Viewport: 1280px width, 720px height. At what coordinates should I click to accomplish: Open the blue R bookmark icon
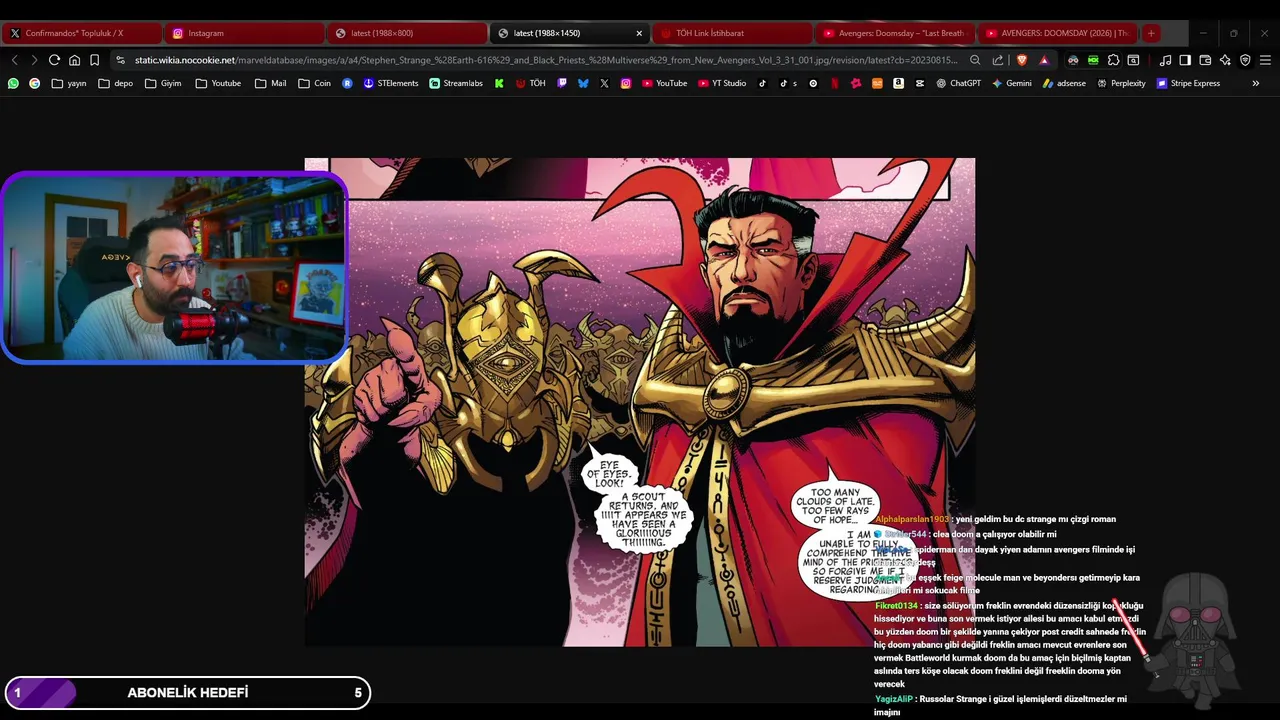pyautogui.click(x=347, y=83)
